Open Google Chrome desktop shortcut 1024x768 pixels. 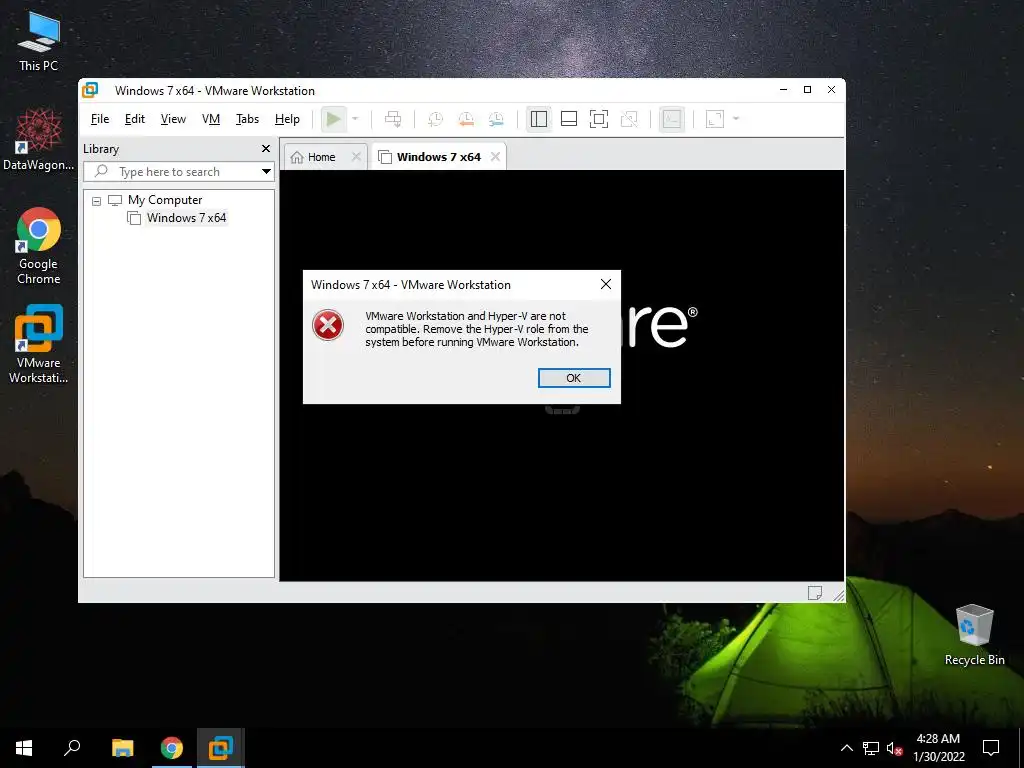39,246
